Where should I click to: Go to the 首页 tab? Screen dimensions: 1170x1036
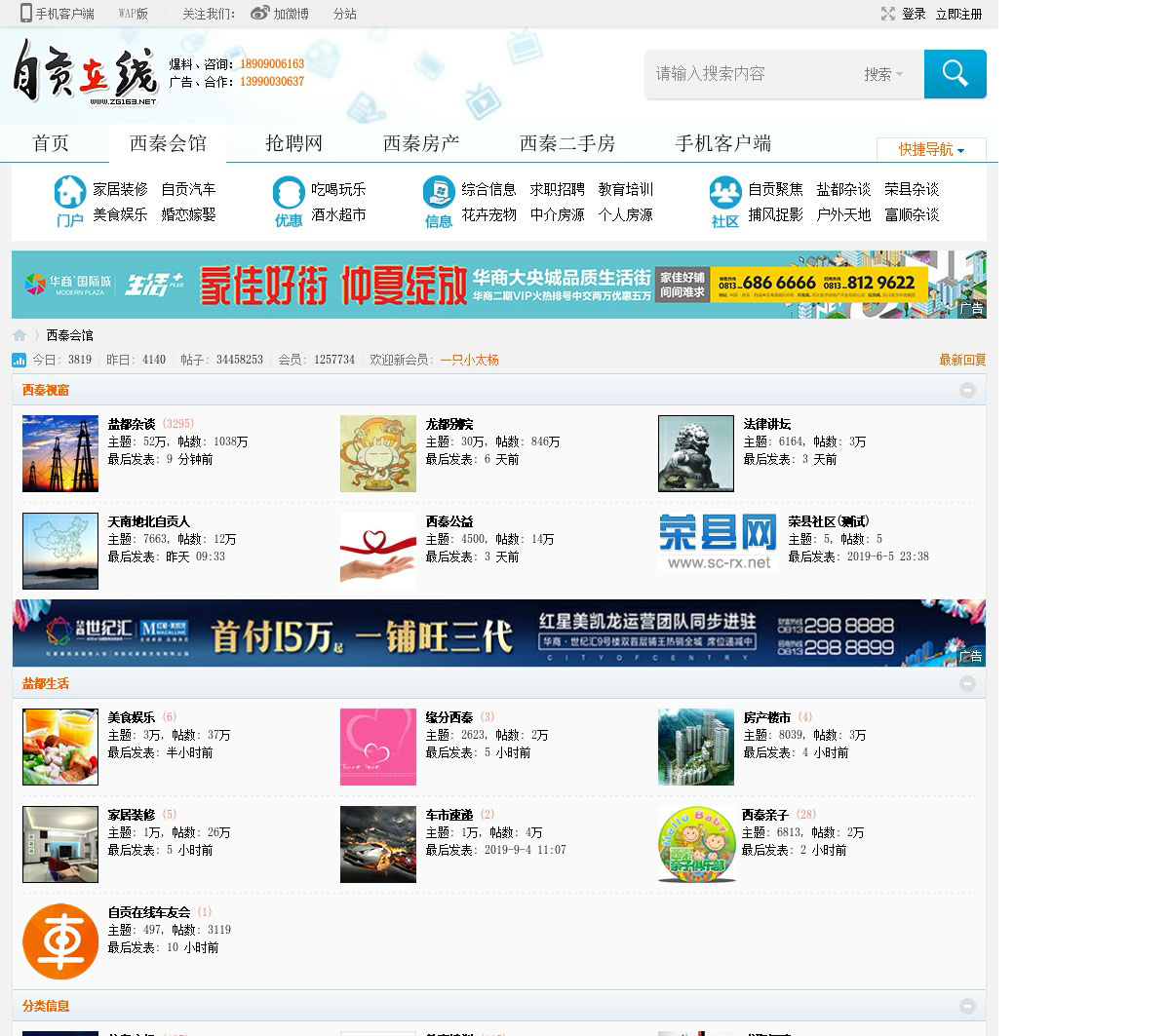point(51,143)
